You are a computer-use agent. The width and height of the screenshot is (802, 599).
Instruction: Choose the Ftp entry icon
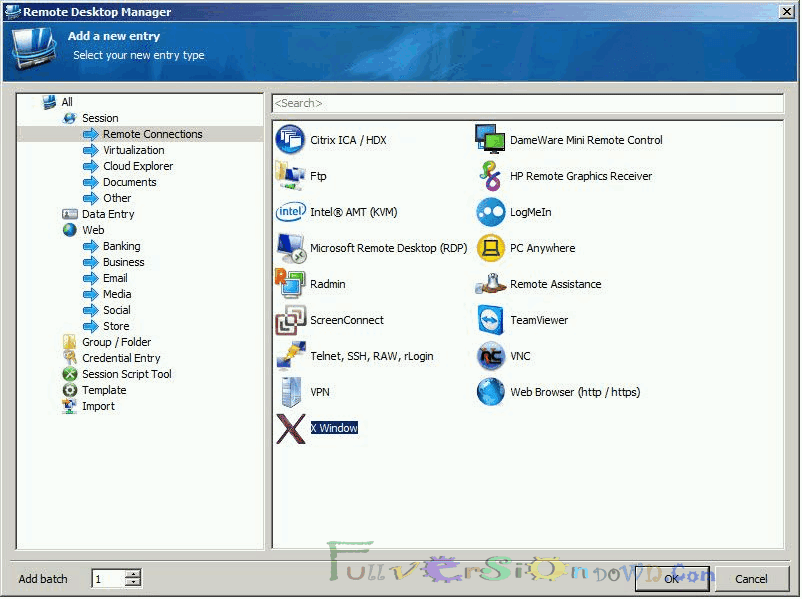[x=291, y=175]
